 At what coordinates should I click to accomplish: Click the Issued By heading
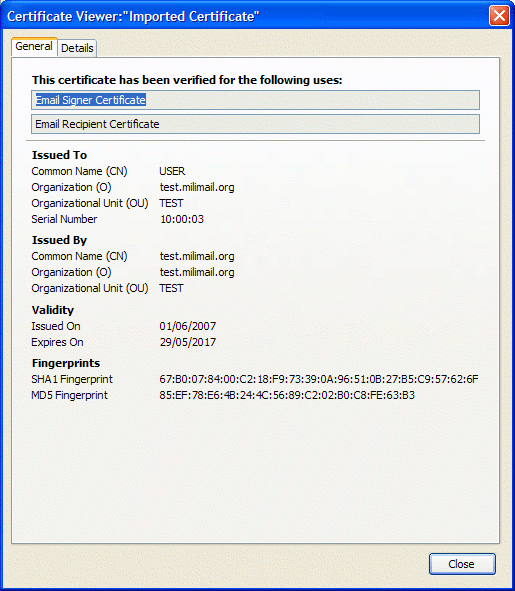59,240
